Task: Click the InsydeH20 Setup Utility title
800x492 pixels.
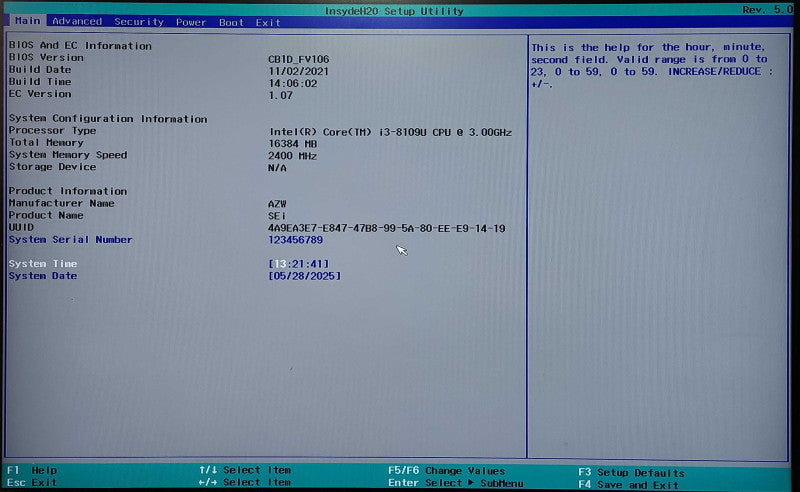Action: click(x=394, y=11)
